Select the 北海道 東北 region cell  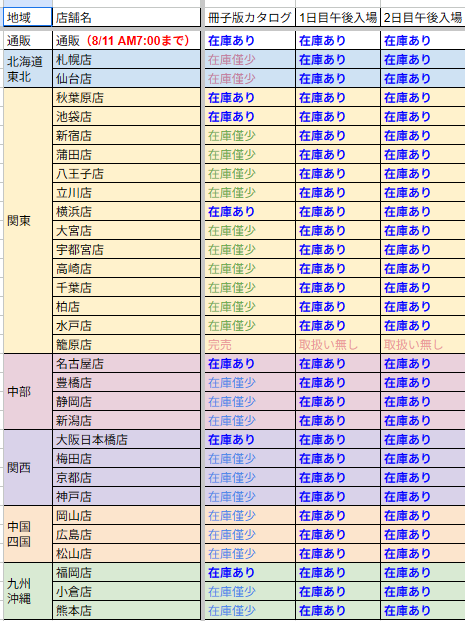point(28,69)
